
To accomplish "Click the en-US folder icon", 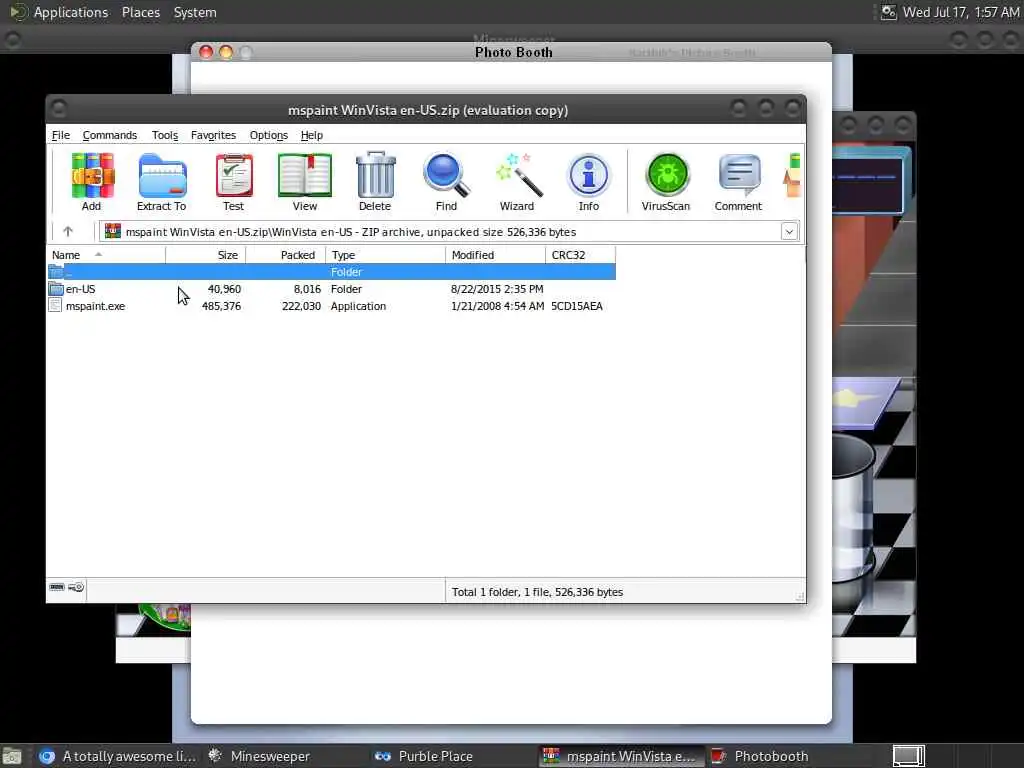I will click(56, 289).
